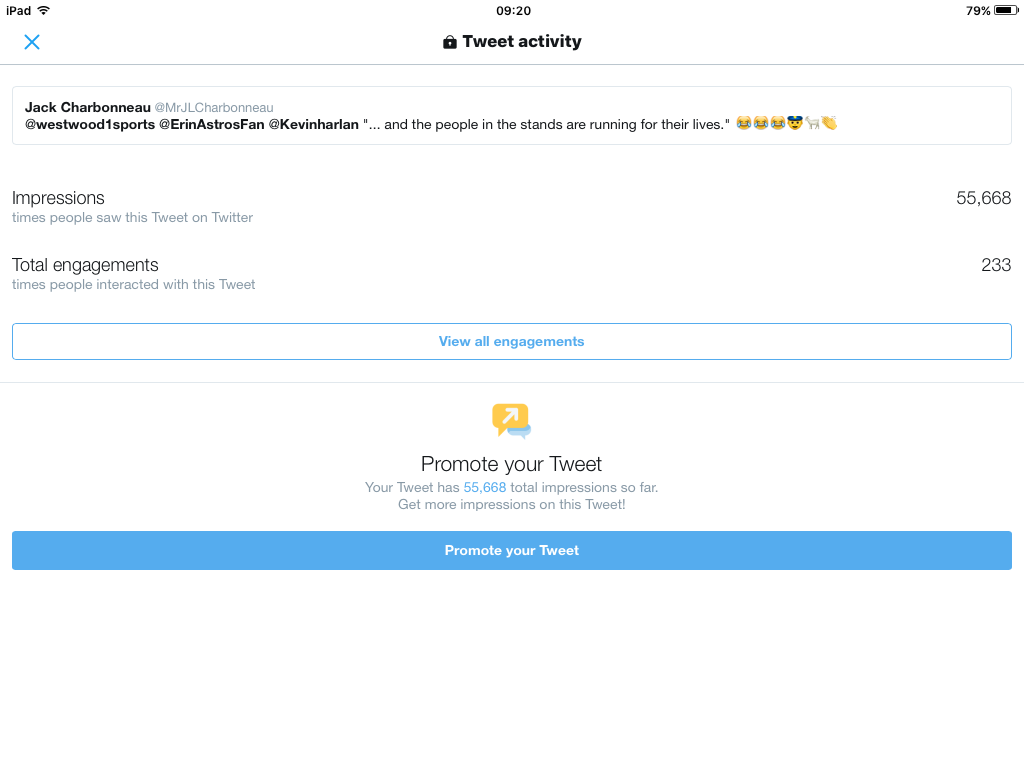Click the blue 55,668 impressions link

pyautogui.click(x=485, y=487)
